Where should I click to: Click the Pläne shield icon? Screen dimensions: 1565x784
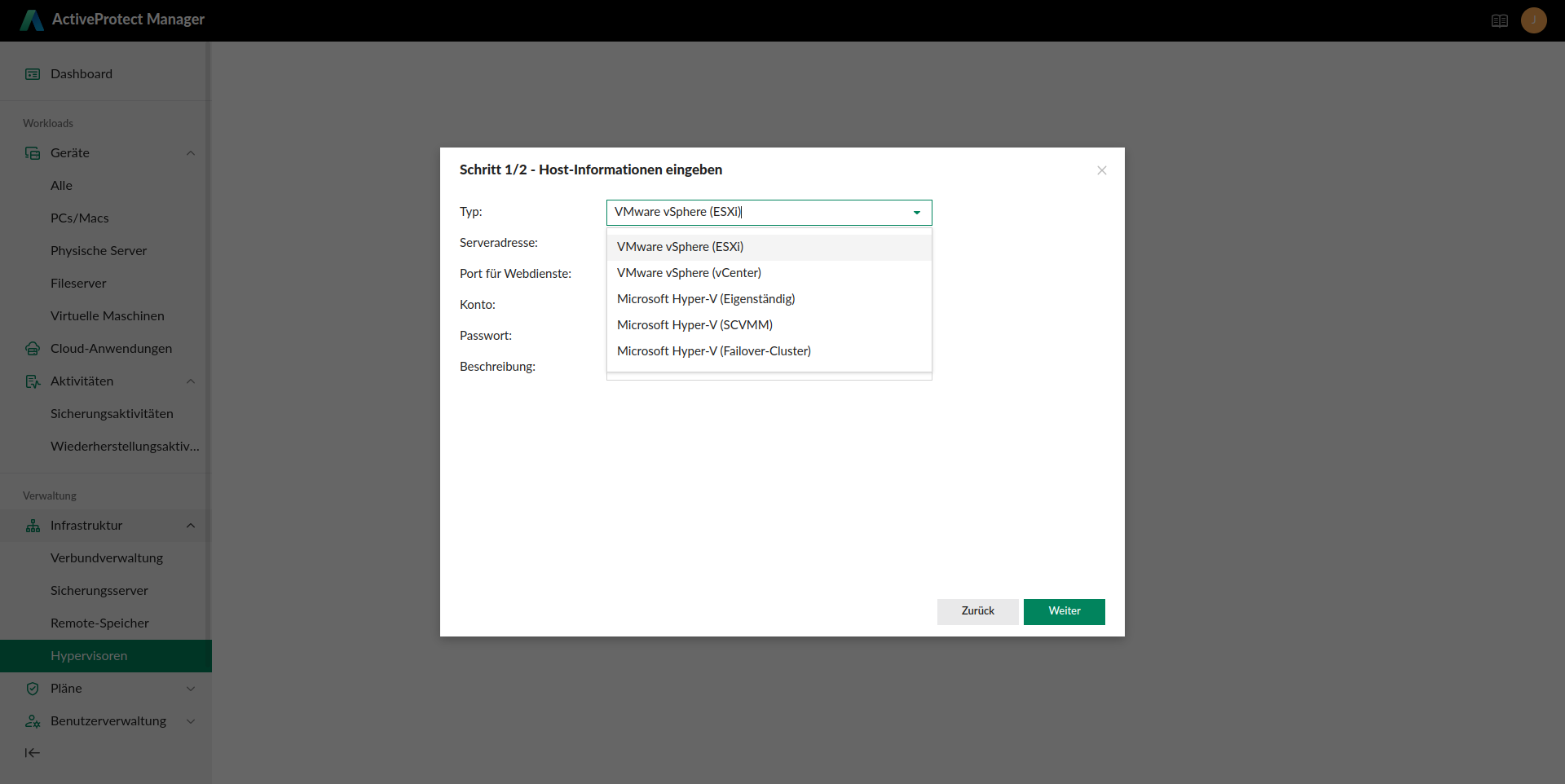[x=33, y=689]
